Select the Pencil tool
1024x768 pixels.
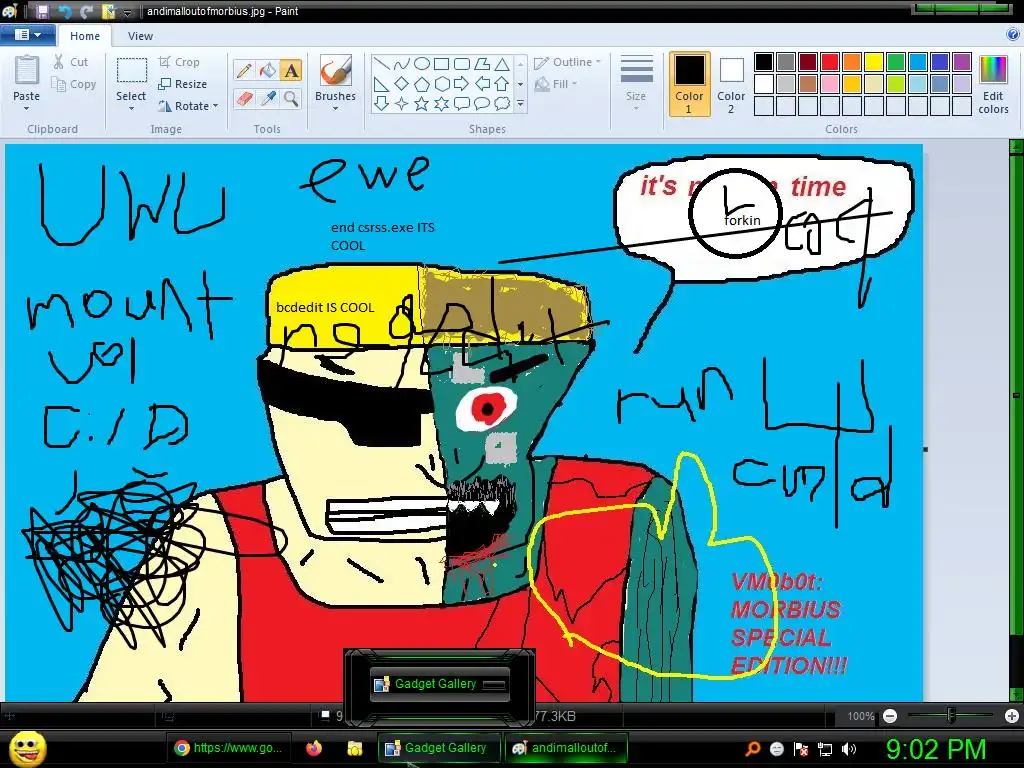244,71
